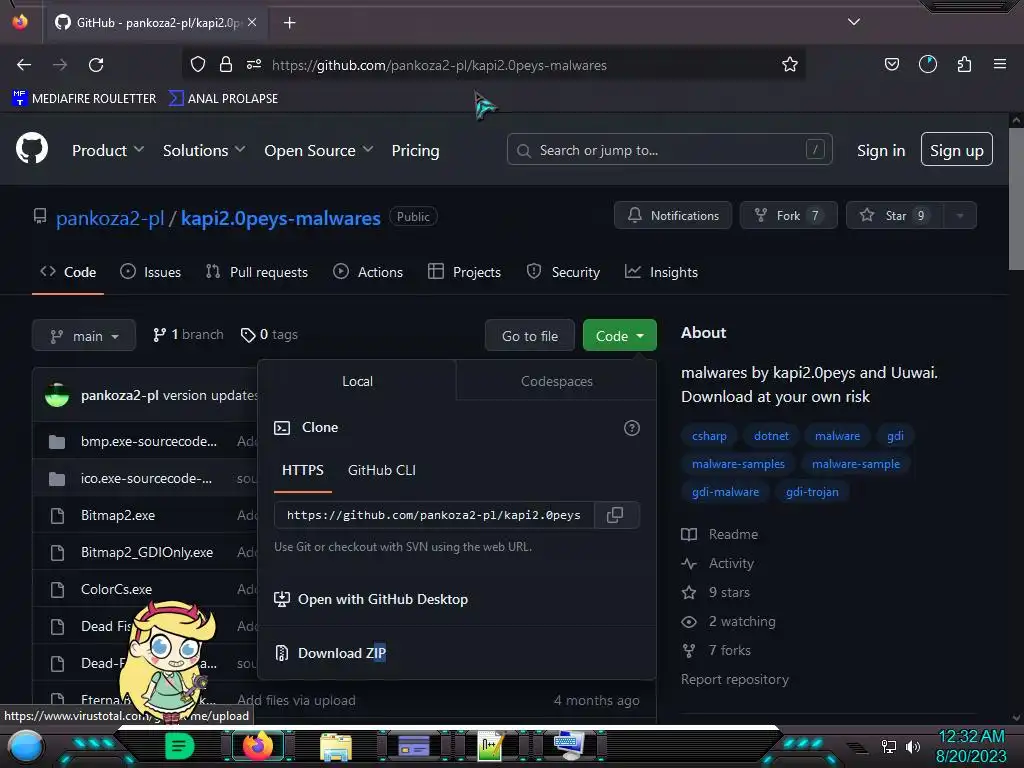Open the Pocket save icon

(x=891, y=64)
